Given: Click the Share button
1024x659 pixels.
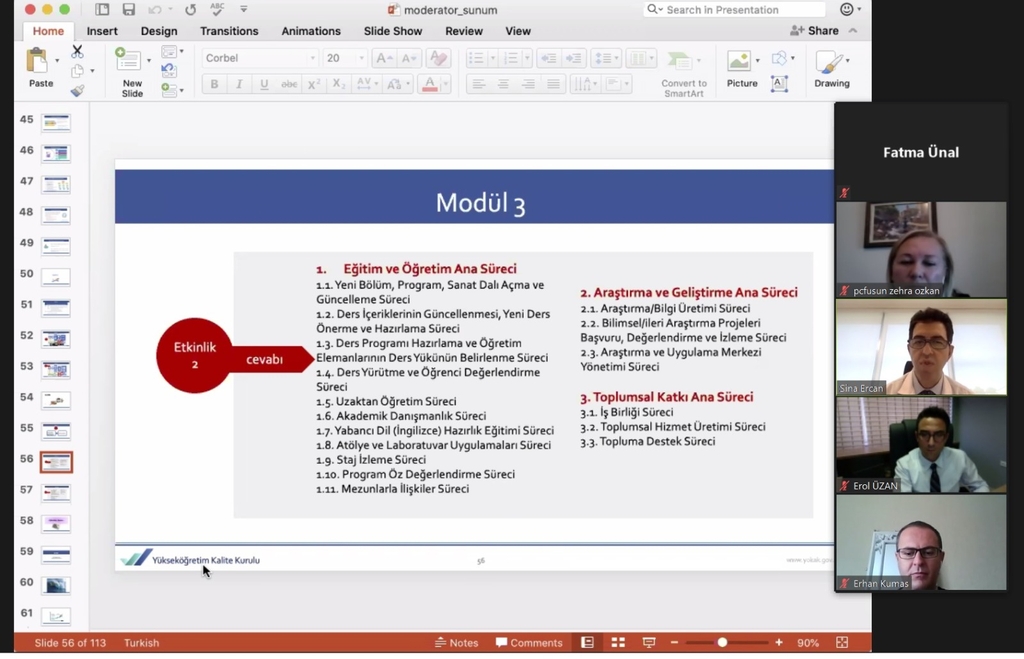Looking at the screenshot, I should click(x=815, y=31).
